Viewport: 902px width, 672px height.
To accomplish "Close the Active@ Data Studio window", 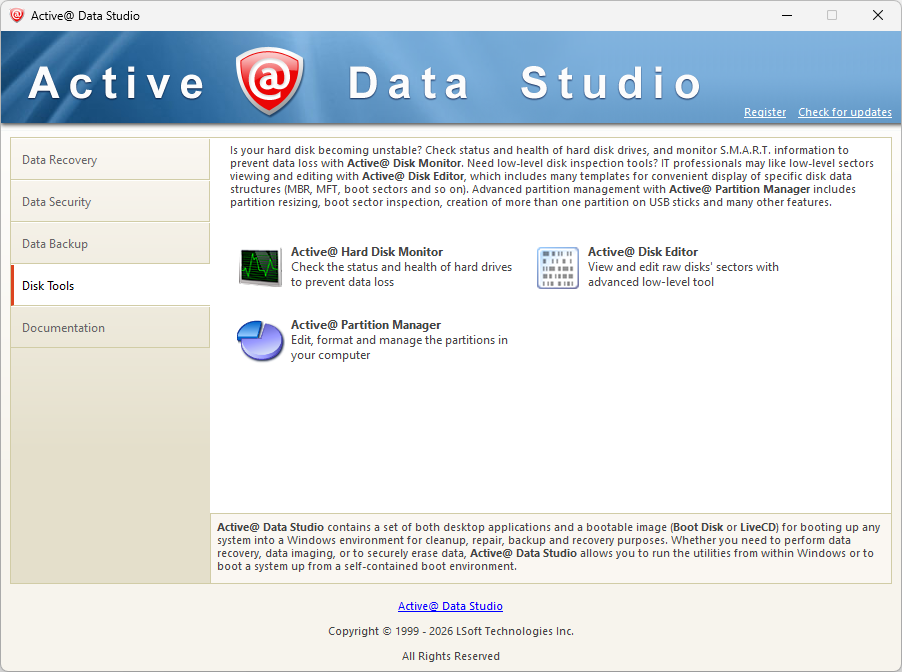I will [x=878, y=16].
